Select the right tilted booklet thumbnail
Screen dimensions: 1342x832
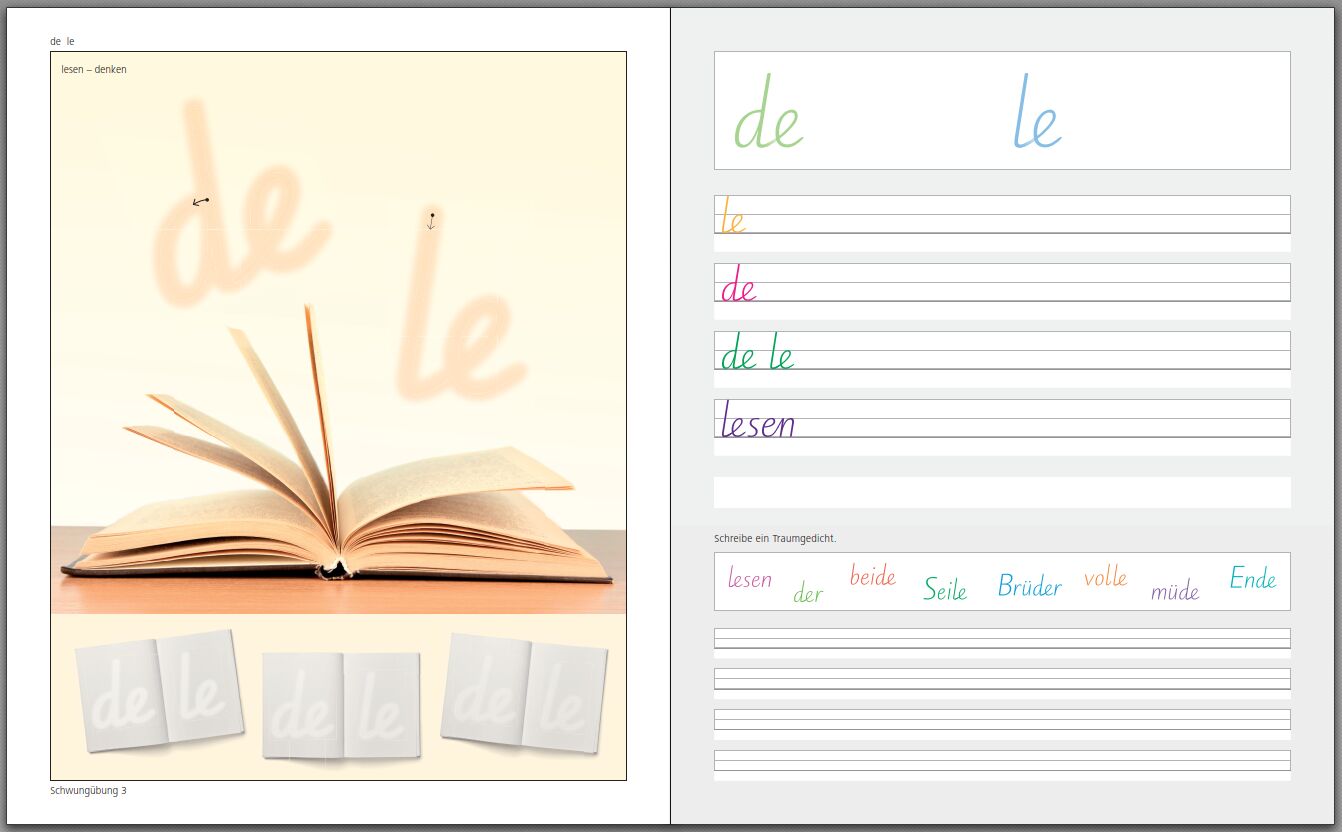tap(523, 694)
